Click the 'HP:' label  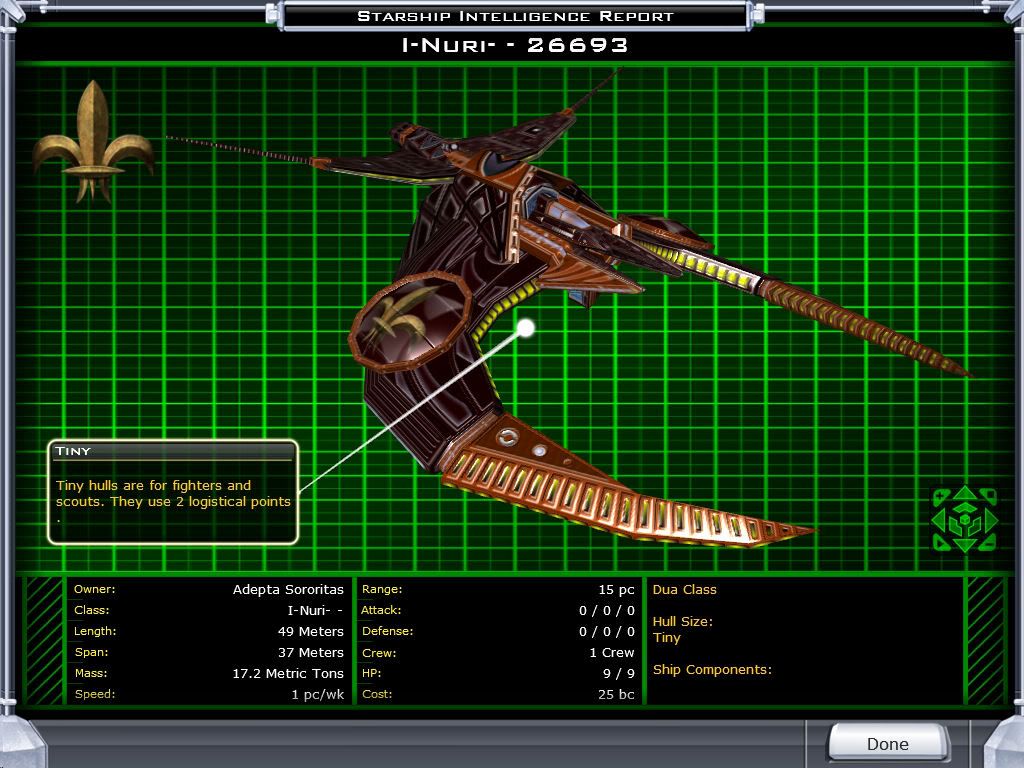pos(372,673)
